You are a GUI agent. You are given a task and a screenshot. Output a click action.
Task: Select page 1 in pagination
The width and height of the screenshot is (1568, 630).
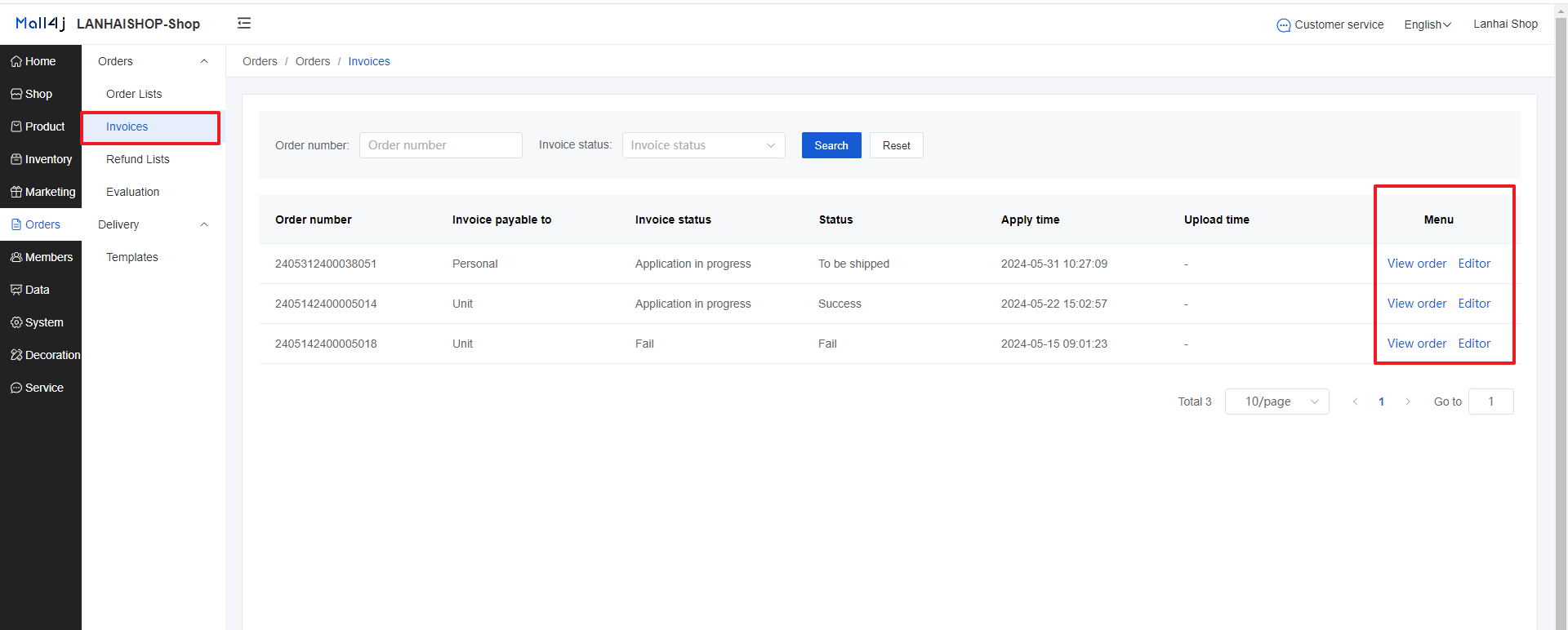point(1382,402)
